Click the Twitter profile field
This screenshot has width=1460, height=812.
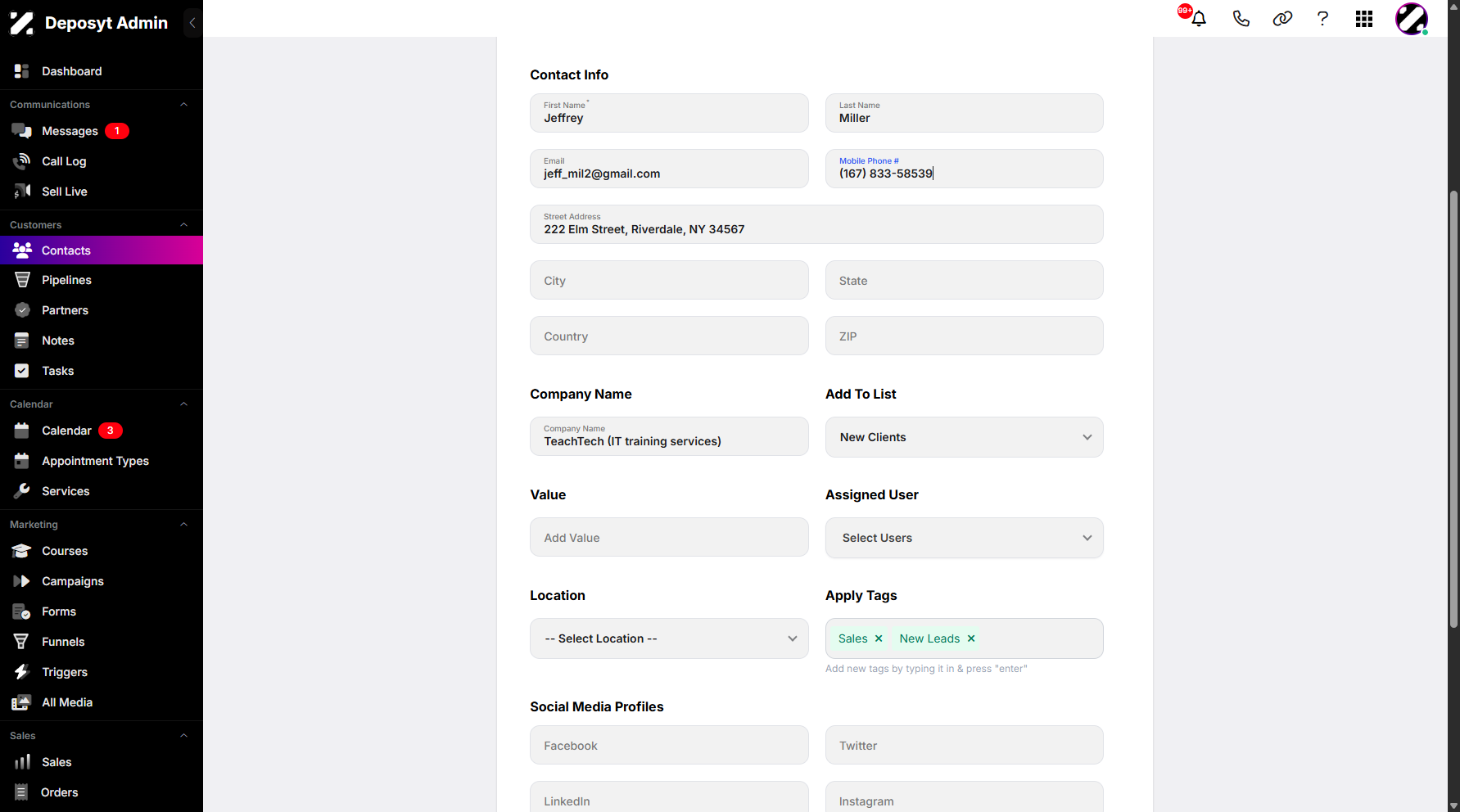coord(964,745)
